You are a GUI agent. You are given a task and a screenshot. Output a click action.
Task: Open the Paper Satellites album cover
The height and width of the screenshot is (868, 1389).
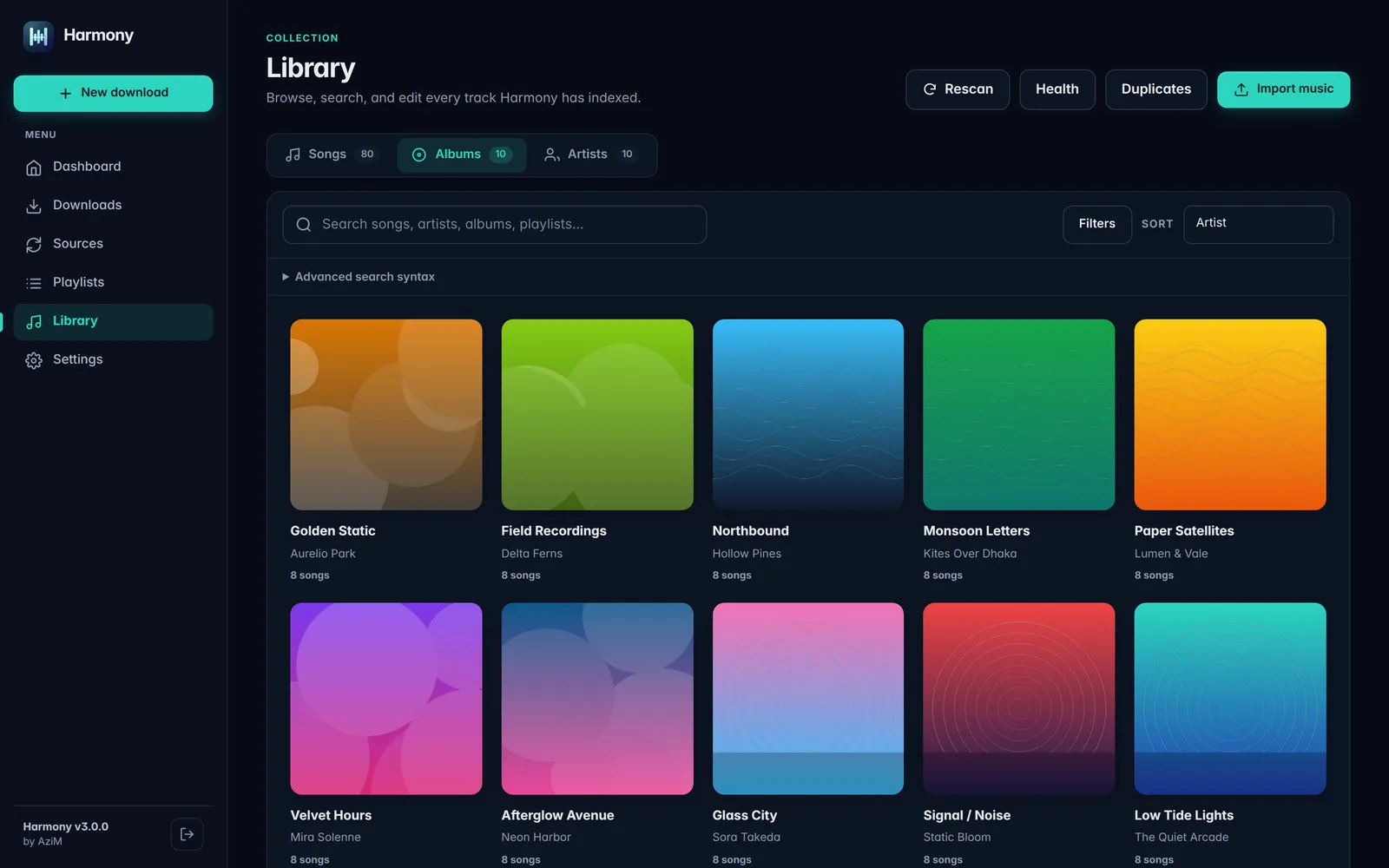(x=1230, y=415)
